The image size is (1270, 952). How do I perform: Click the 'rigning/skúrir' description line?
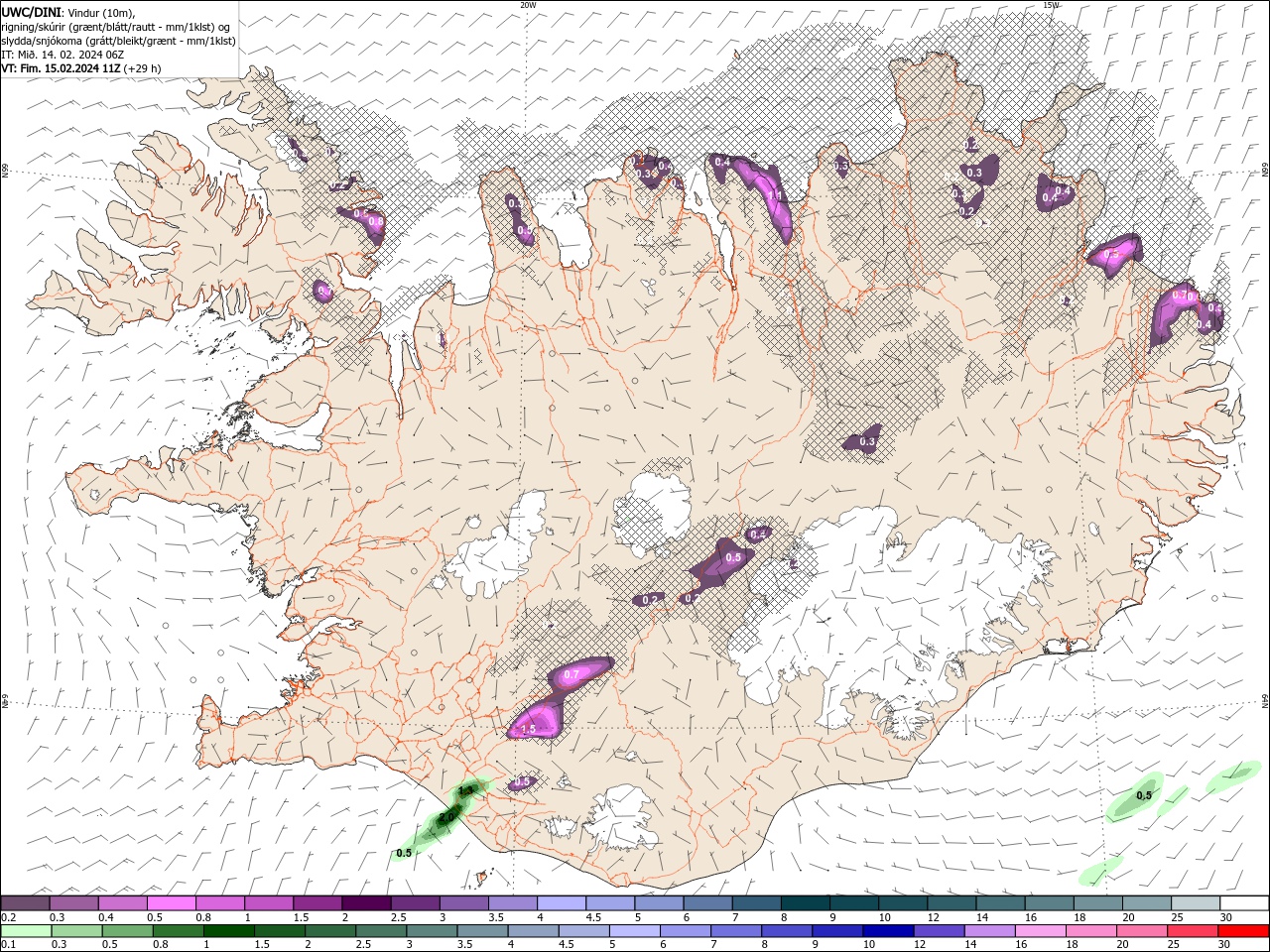(116, 27)
